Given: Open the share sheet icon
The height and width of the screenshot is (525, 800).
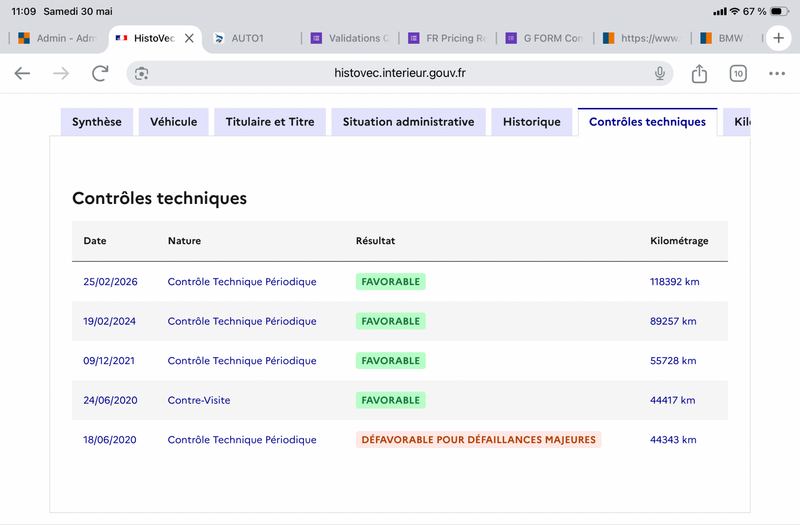Looking at the screenshot, I should click(699, 73).
